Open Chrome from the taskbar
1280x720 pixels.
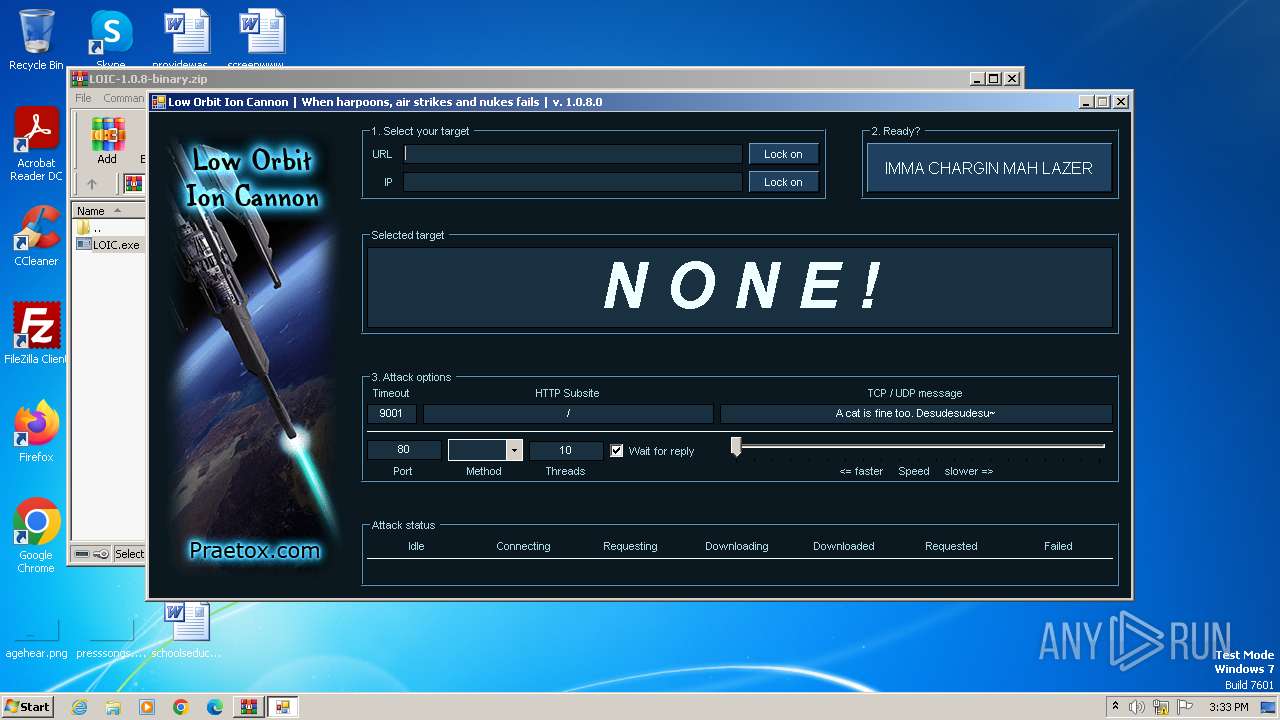pos(181,707)
